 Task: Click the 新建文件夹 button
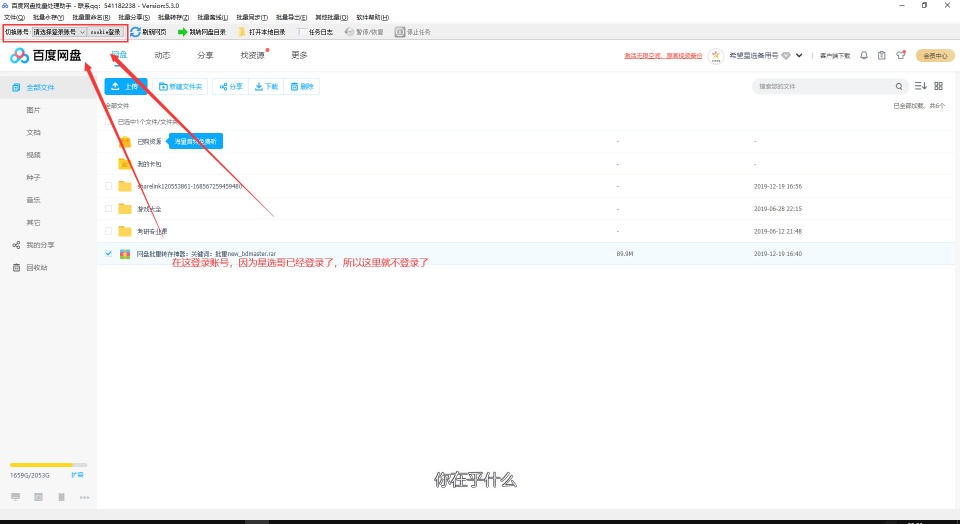(x=181, y=86)
